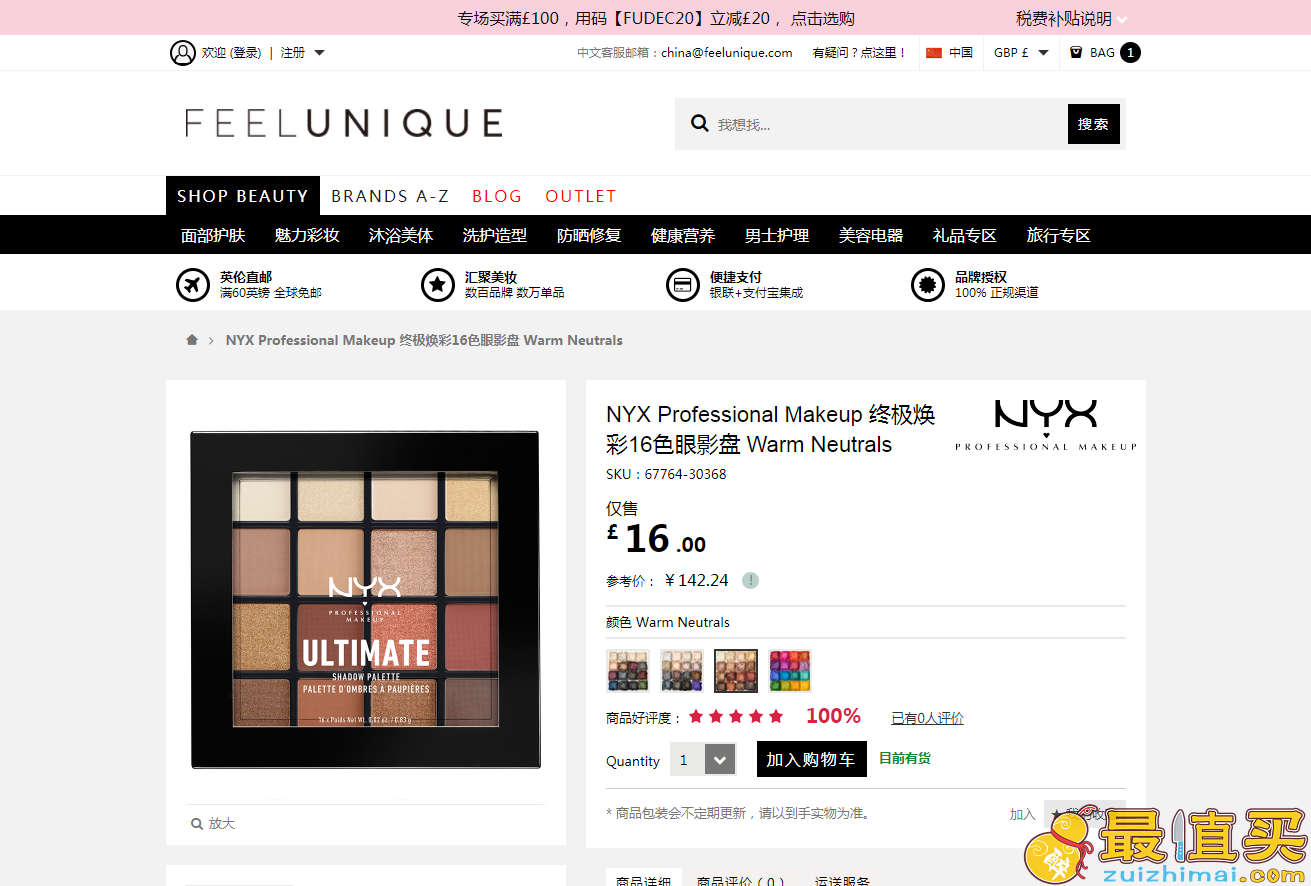Select the second neutral palette color swatch

[682, 671]
